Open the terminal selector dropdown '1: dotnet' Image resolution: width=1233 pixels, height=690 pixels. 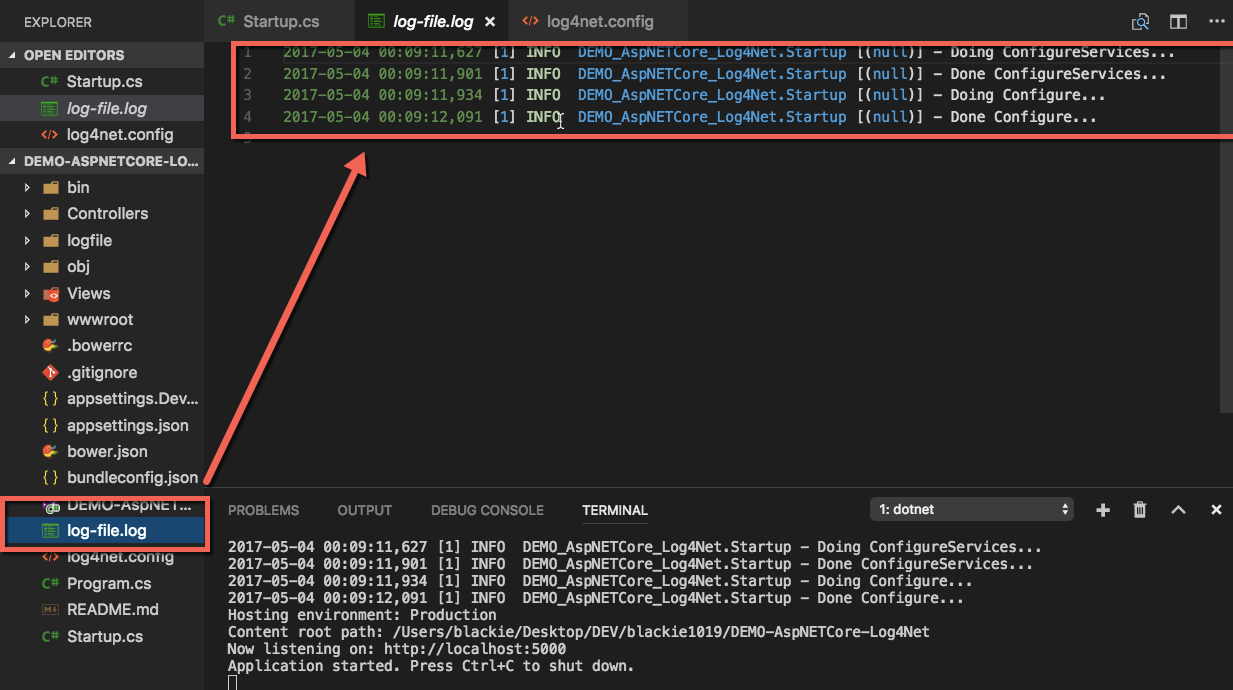click(x=971, y=510)
